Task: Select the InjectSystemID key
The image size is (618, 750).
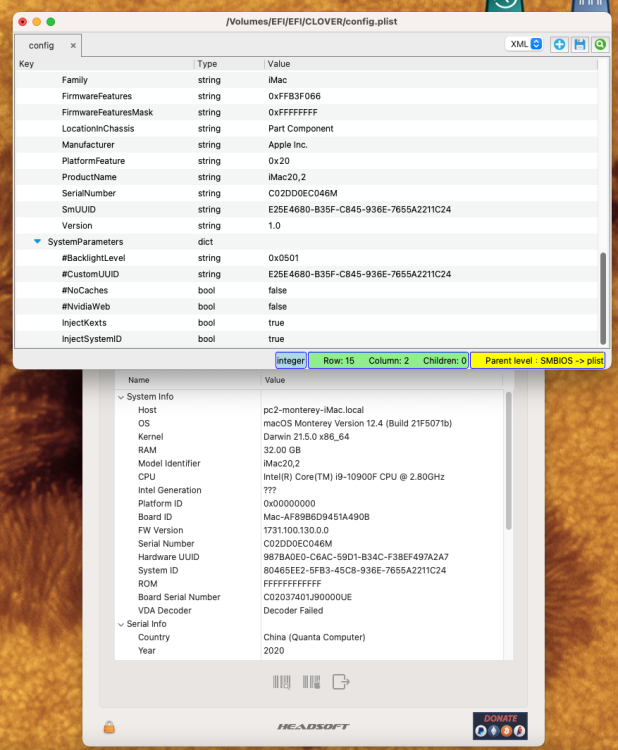Action: click(x=92, y=339)
